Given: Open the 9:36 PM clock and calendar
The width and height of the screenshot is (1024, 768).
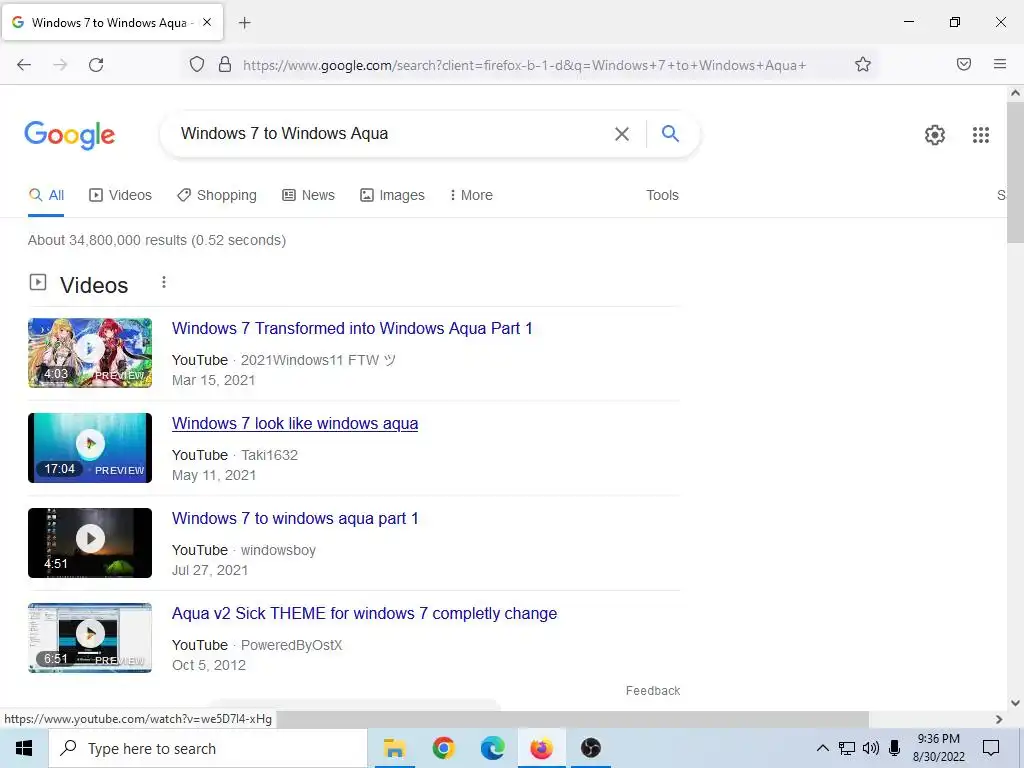Looking at the screenshot, I should pos(938,748).
